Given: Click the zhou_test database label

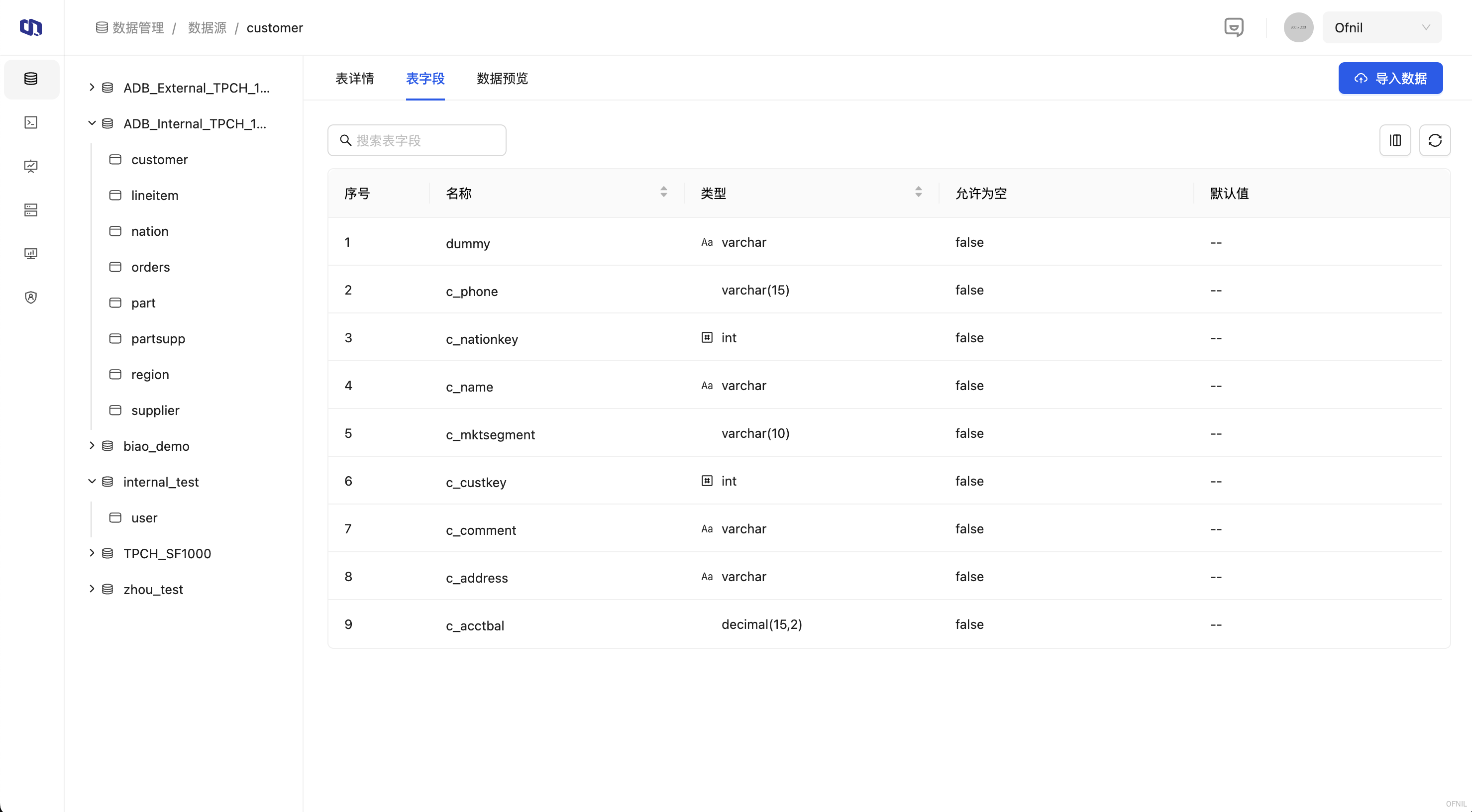Looking at the screenshot, I should 153,589.
